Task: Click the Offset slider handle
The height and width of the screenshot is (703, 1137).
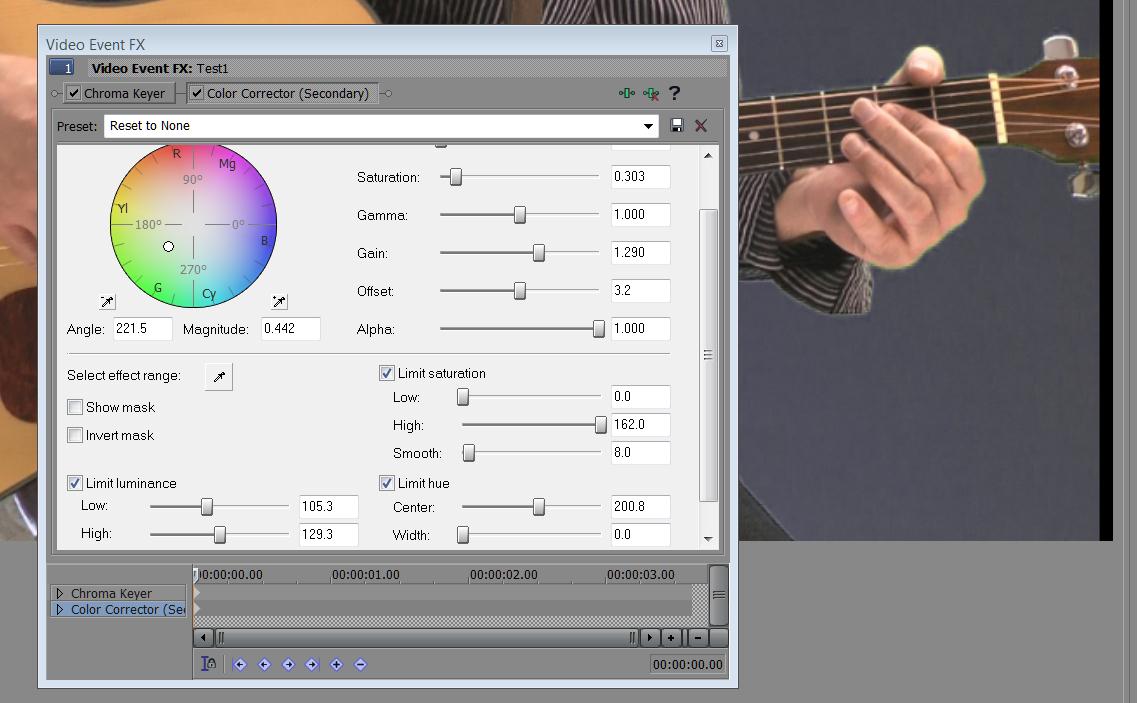Action: 520,291
